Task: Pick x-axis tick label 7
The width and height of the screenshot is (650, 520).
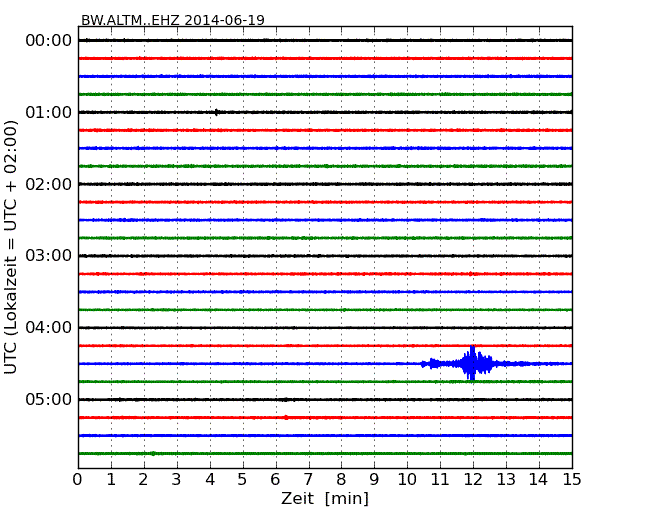Action: pos(308,480)
